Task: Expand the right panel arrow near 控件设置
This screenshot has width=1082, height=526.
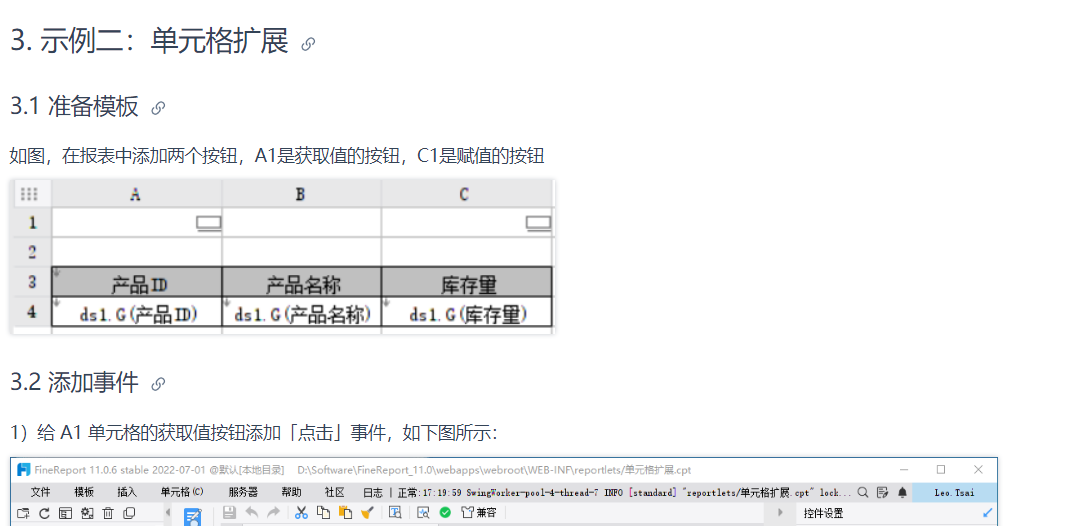Action: point(781,513)
